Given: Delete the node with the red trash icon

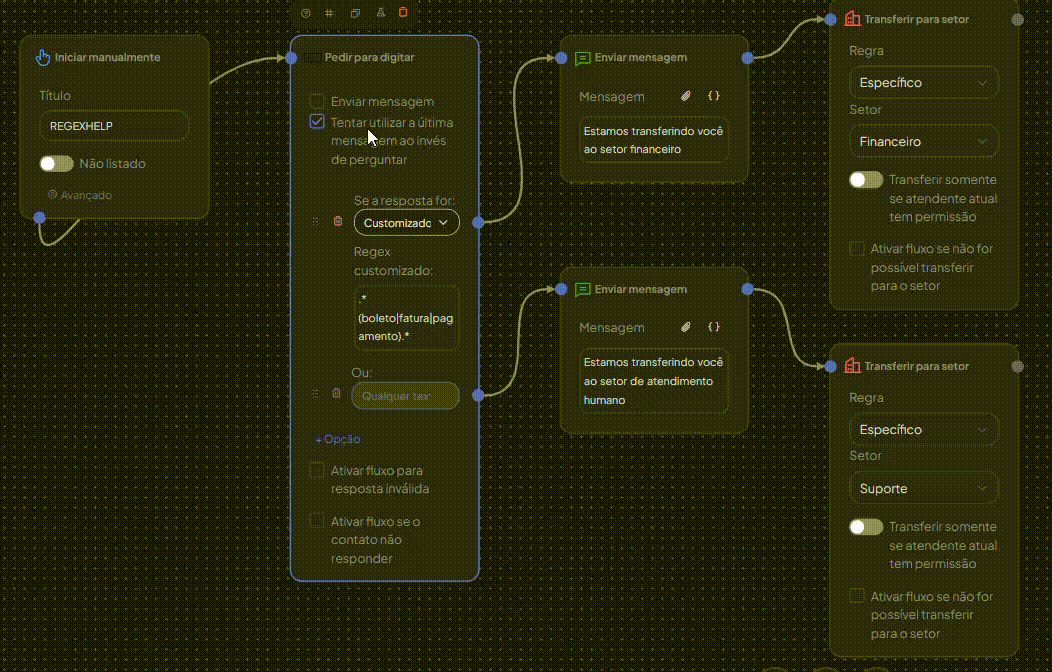Looking at the screenshot, I should 403,13.
